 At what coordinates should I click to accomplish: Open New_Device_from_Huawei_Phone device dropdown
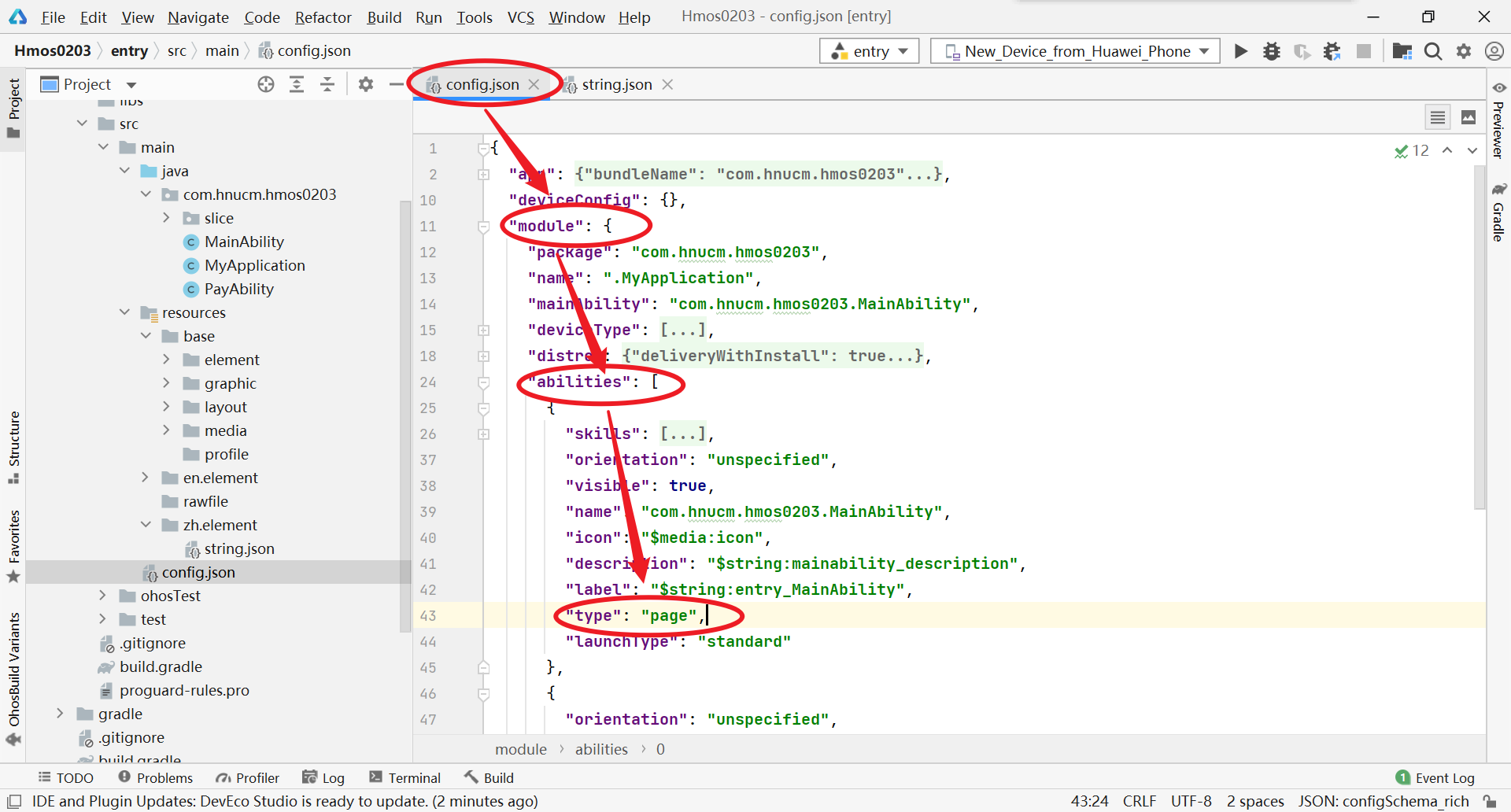[1075, 51]
